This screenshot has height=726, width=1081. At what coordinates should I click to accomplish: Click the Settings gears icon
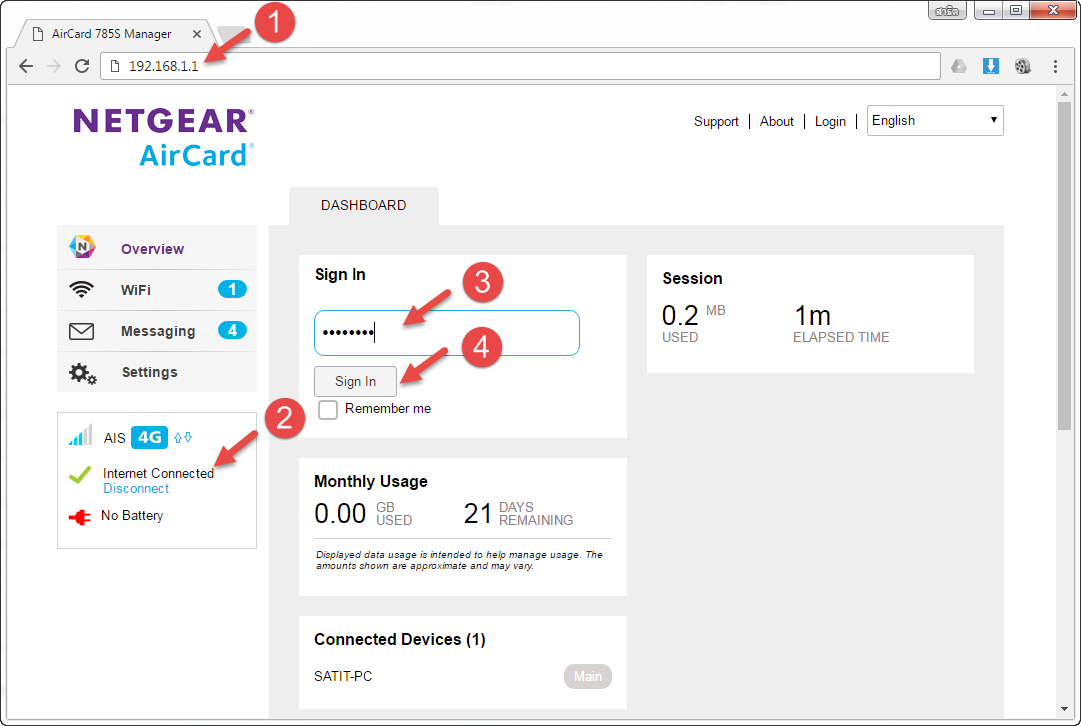pos(82,373)
